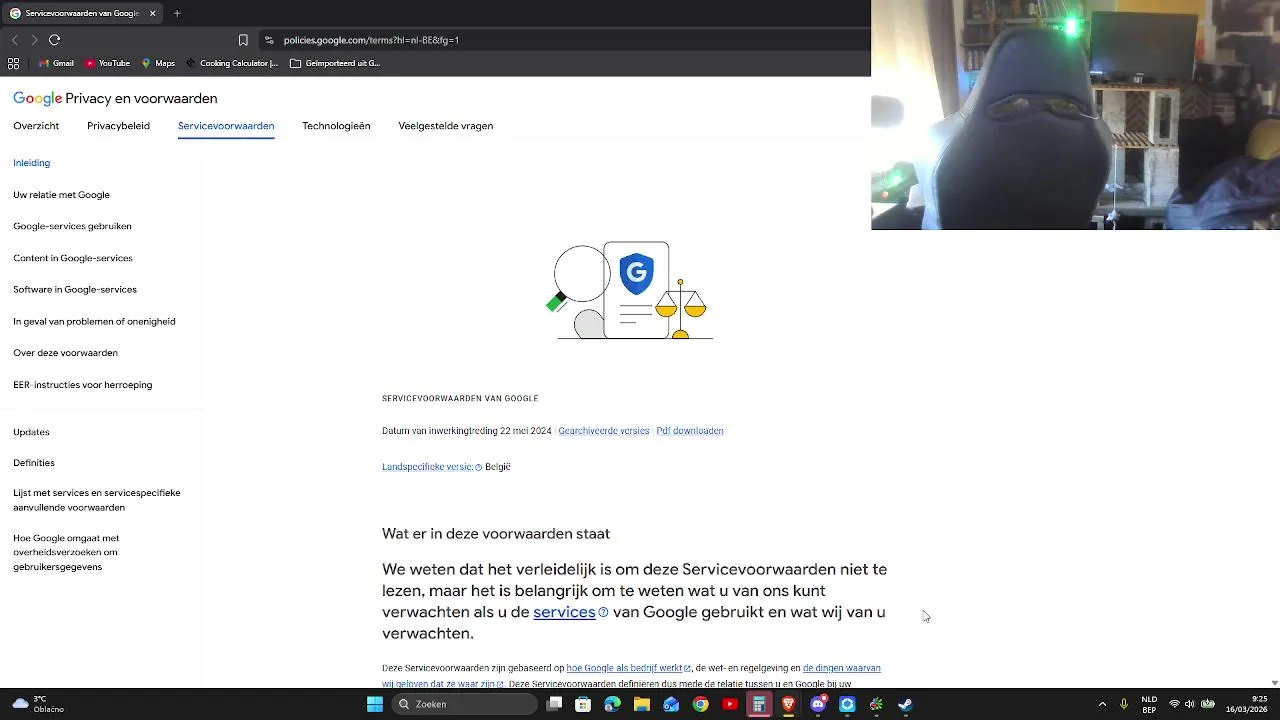Launch Google Chrome from the taskbar

tap(701, 704)
